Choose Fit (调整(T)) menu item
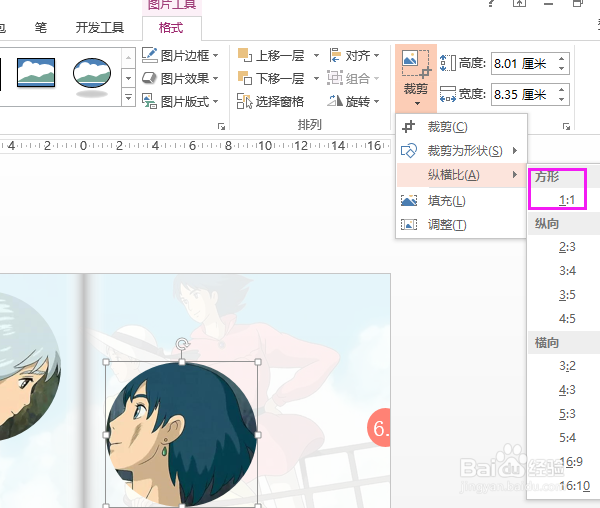The width and height of the screenshot is (600, 508). [461, 225]
